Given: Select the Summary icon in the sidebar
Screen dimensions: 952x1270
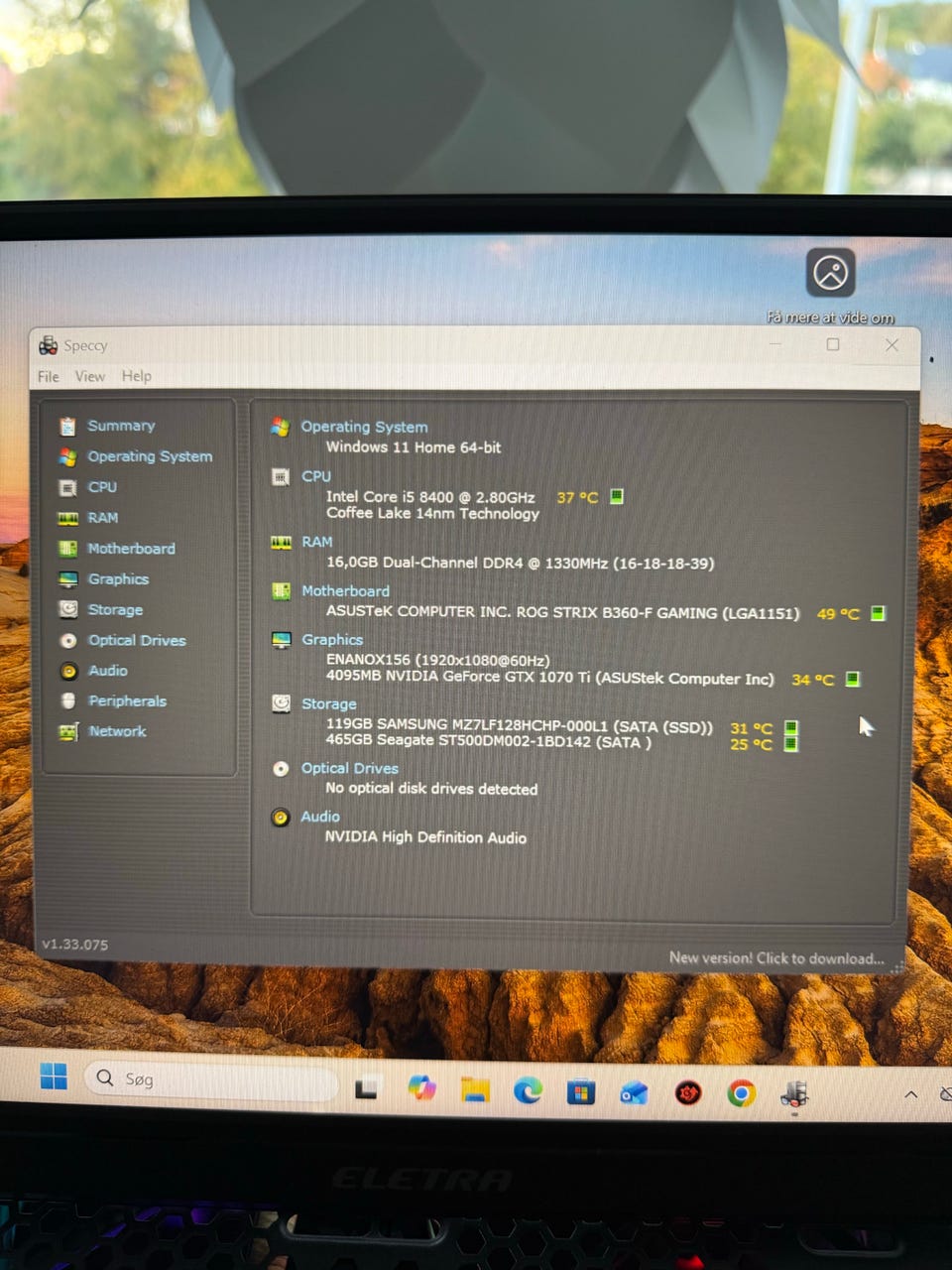Looking at the screenshot, I should (x=67, y=426).
